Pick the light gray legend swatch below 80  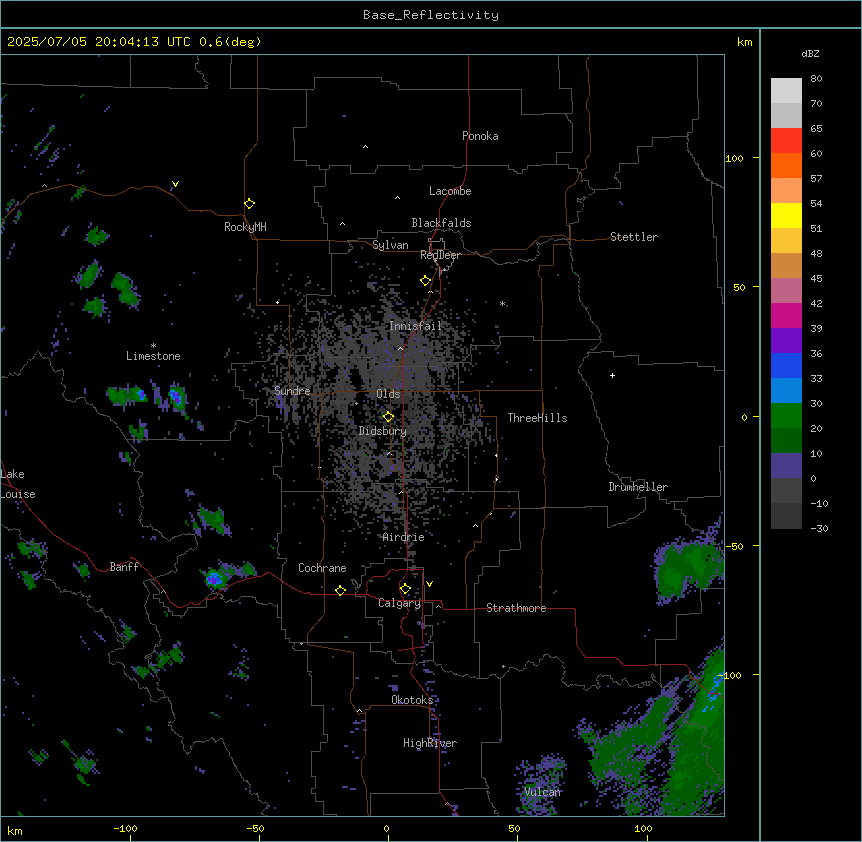tap(786, 91)
